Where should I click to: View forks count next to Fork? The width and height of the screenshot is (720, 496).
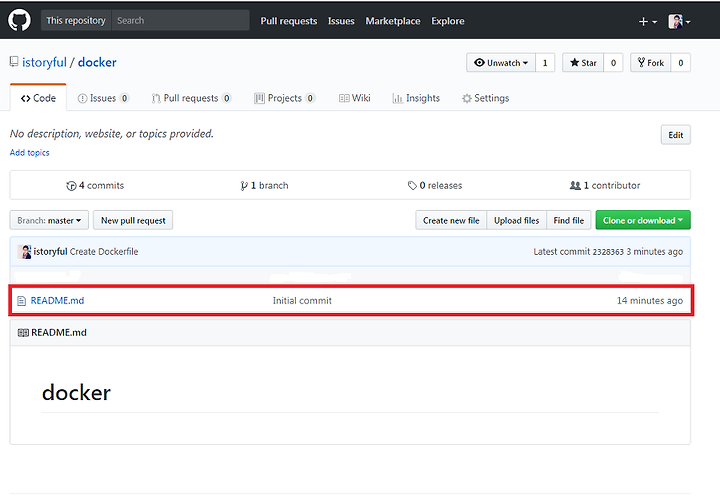681,63
